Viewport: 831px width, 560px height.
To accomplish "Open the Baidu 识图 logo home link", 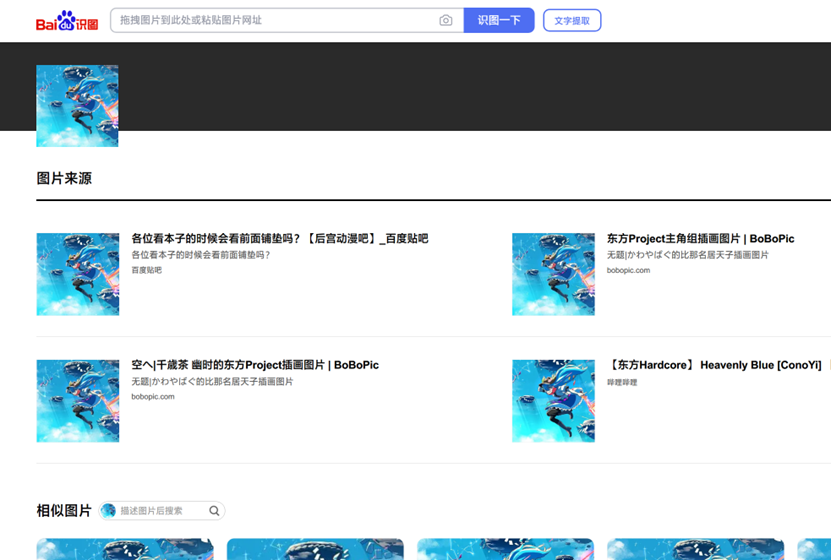I will [x=67, y=21].
